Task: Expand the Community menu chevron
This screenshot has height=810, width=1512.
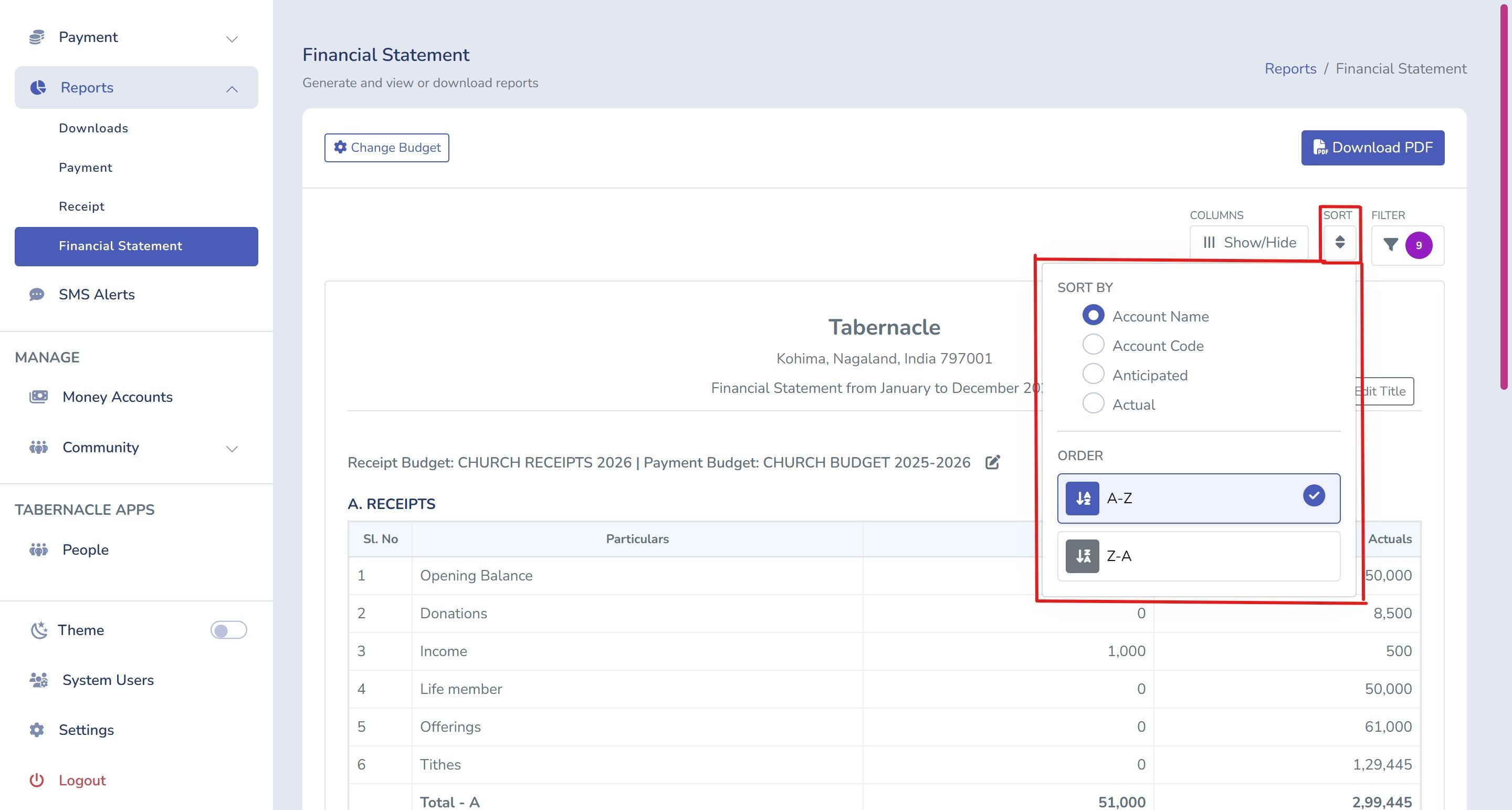Action: 232,449
